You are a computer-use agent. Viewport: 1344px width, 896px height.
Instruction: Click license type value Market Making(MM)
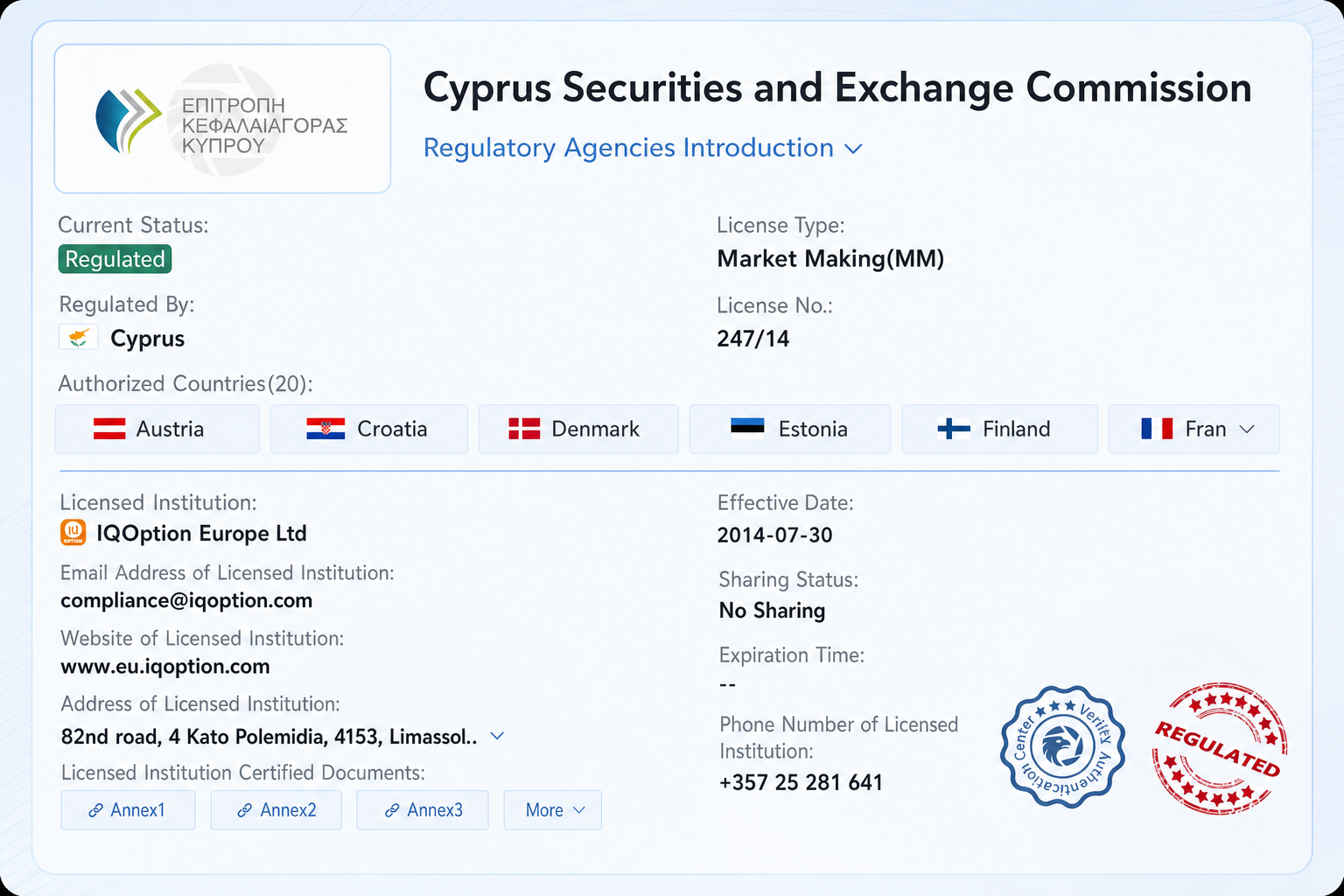tap(830, 259)
